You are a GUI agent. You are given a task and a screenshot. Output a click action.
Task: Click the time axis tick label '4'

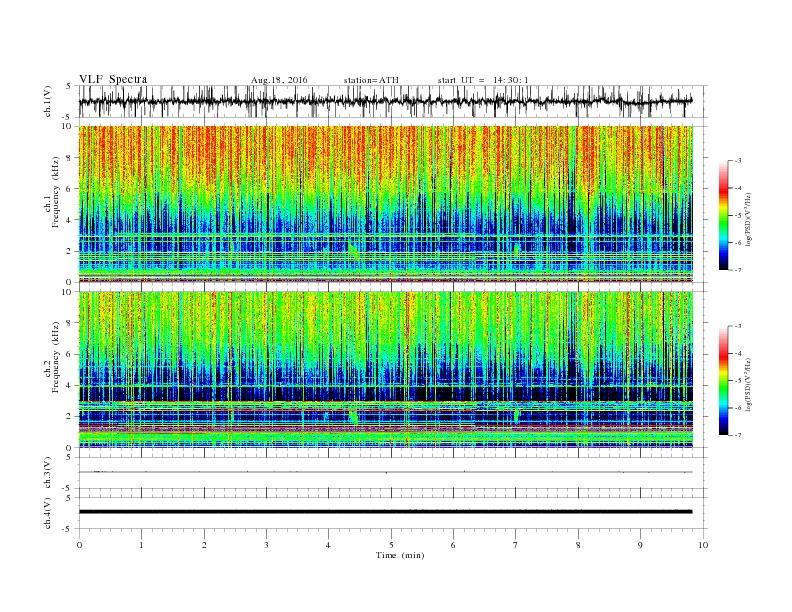tap(328, 545)
